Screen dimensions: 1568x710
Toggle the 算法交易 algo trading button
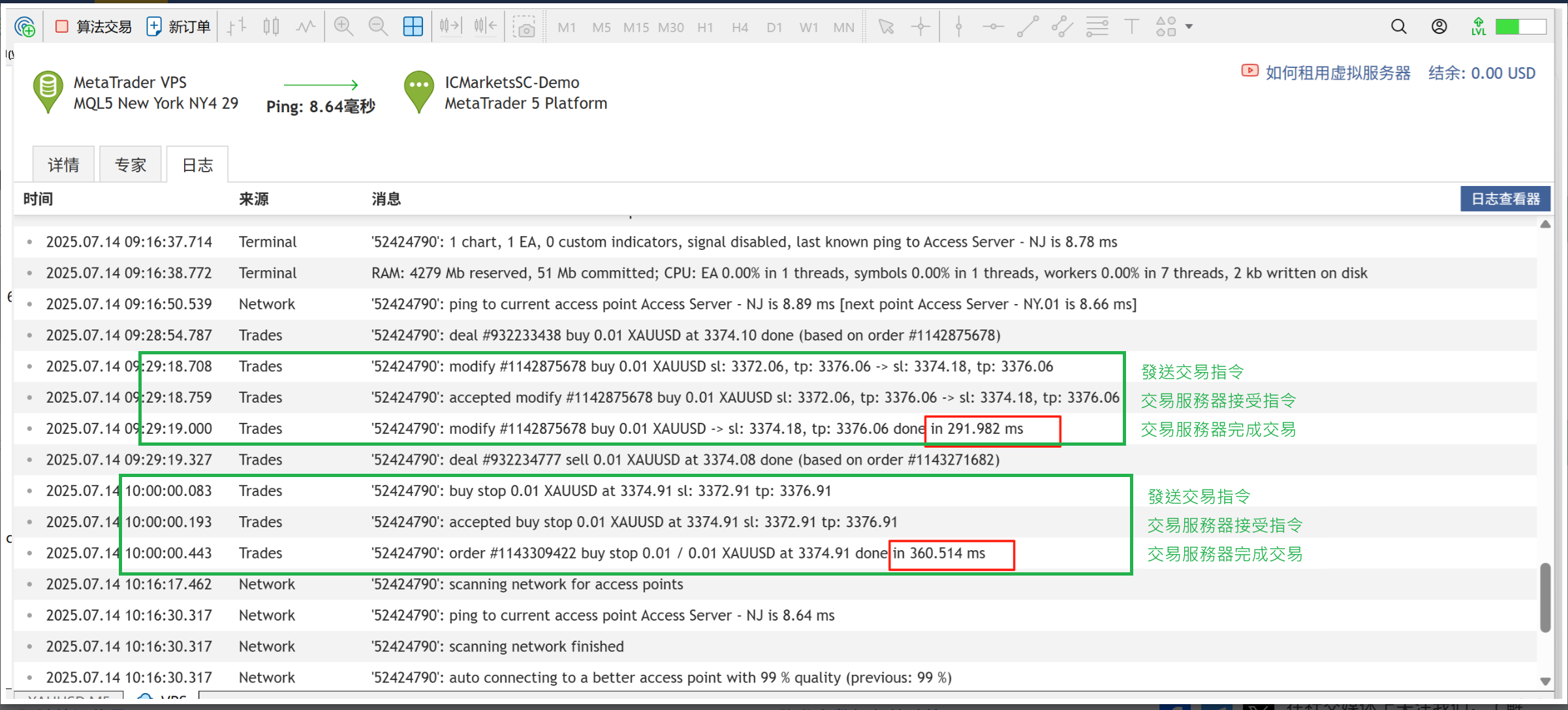pyautogui.click(x=93, y=27)
